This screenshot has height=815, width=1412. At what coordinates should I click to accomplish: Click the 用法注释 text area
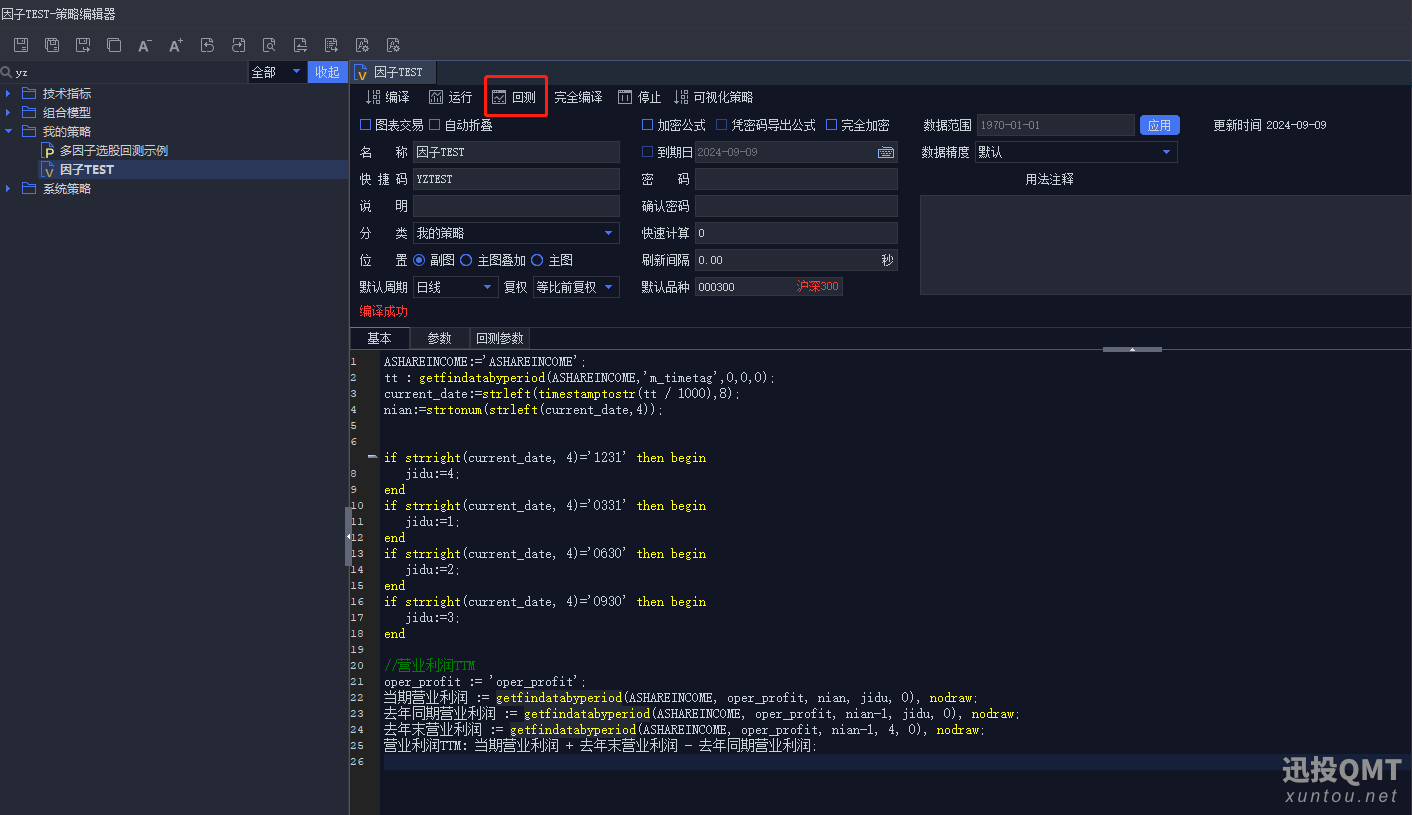pyautogui.click(x=1165, y=245)
